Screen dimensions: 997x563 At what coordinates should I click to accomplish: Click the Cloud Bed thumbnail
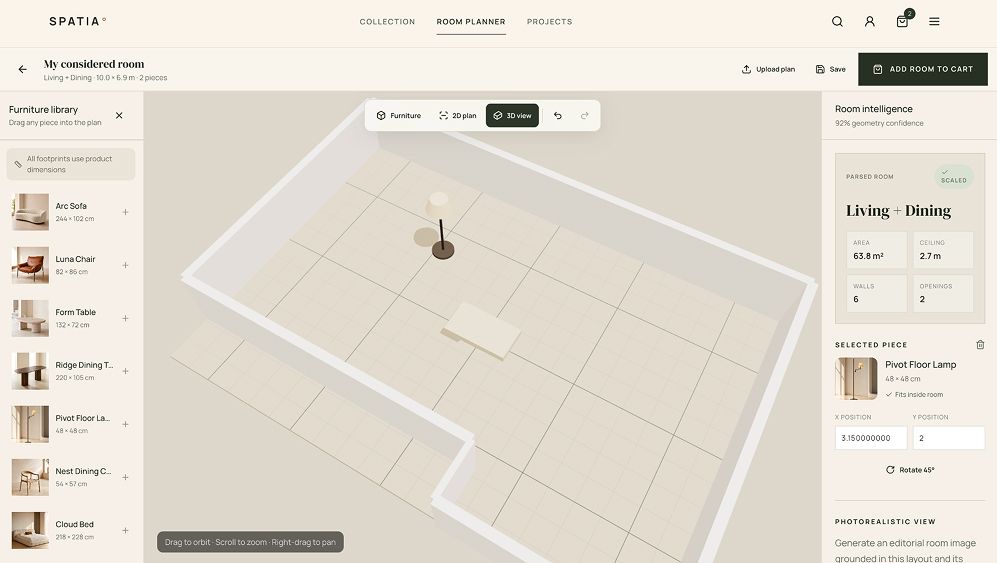[30, 531]
